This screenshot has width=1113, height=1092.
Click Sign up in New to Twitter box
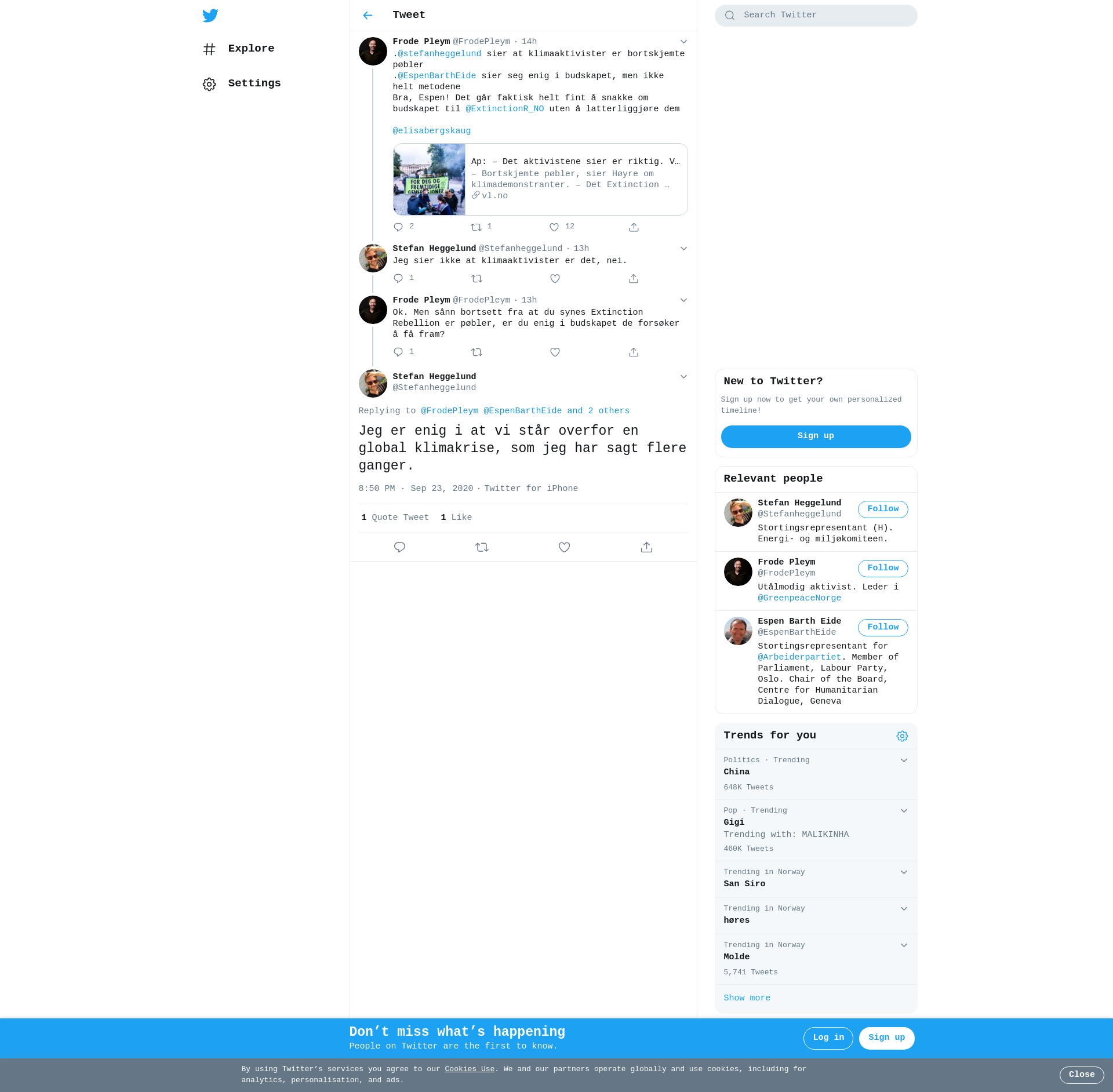(816, 436)
